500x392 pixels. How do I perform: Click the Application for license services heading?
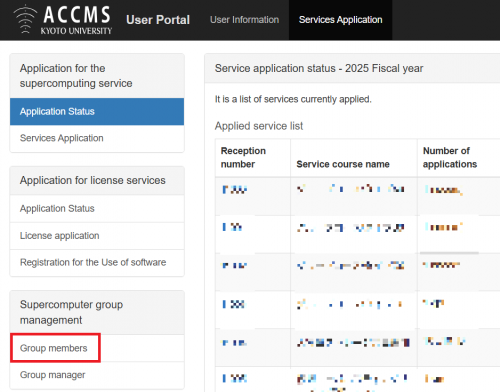tap(92, 180)
